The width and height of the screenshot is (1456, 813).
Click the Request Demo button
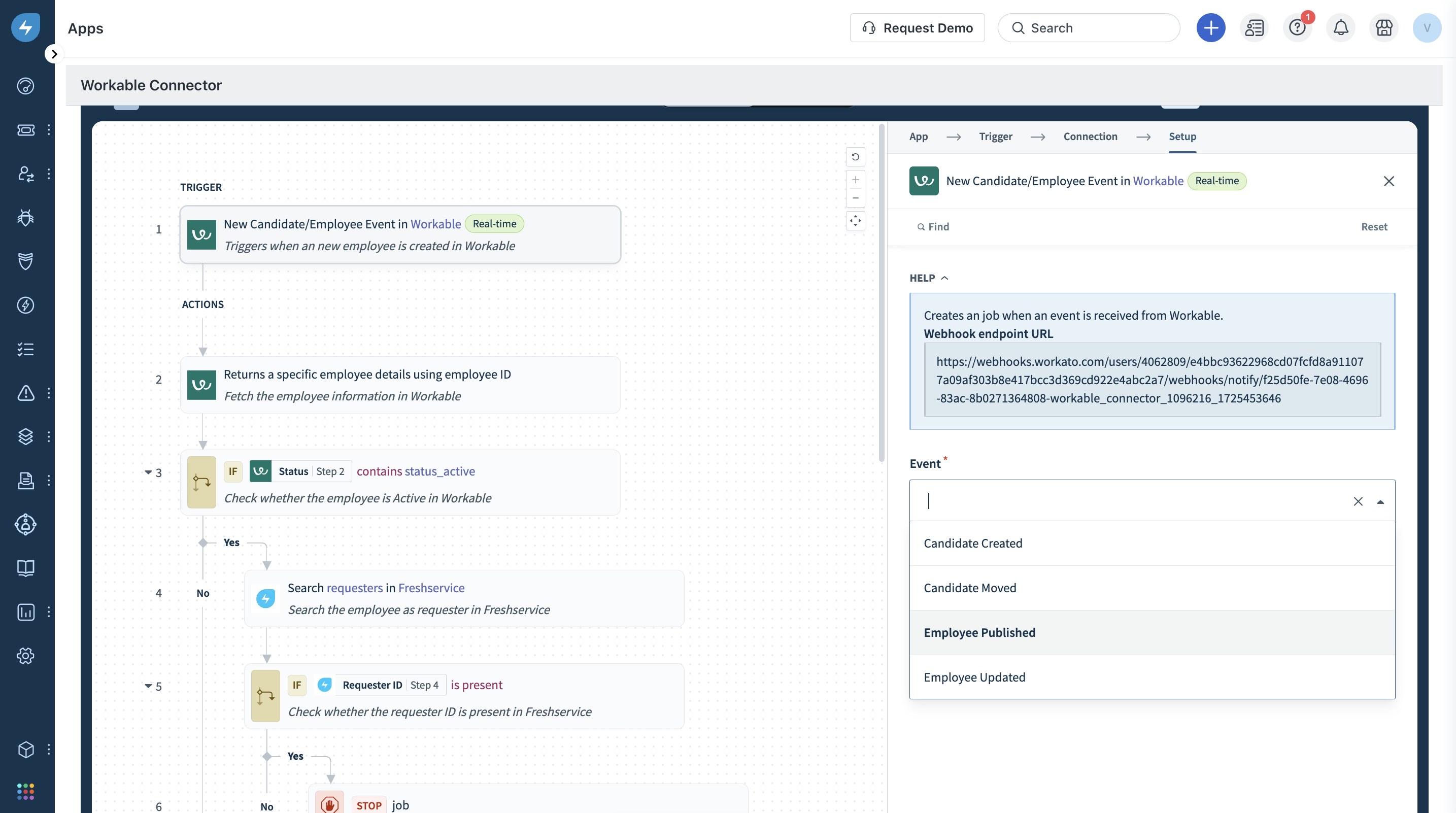coord(917,28)
